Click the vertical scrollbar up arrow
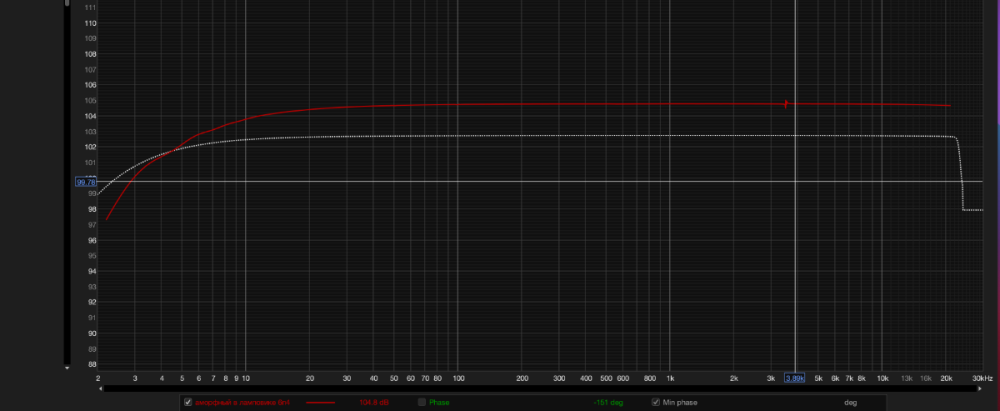Screen dimensions: 1000x411 (68, 4)
